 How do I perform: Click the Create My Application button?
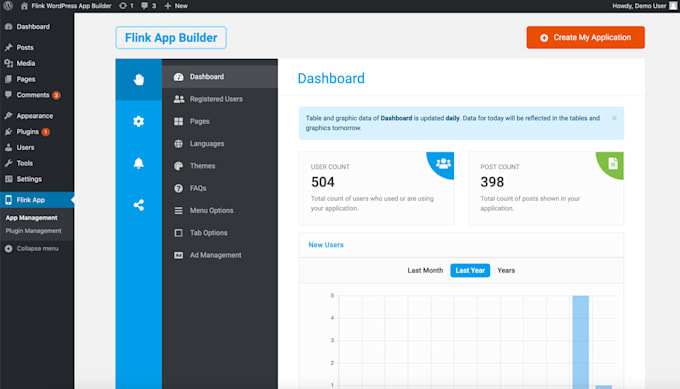(x=585, y=37)
